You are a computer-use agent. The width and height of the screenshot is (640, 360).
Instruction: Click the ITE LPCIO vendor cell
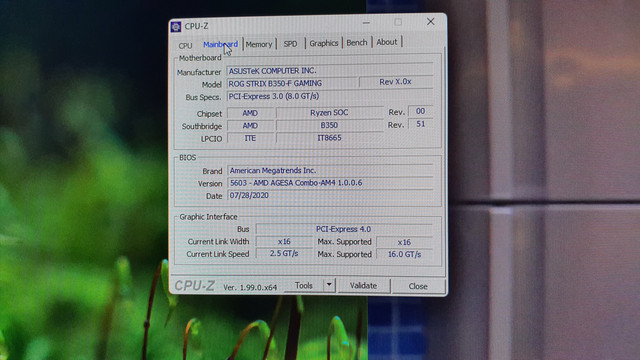coord(250,138)
